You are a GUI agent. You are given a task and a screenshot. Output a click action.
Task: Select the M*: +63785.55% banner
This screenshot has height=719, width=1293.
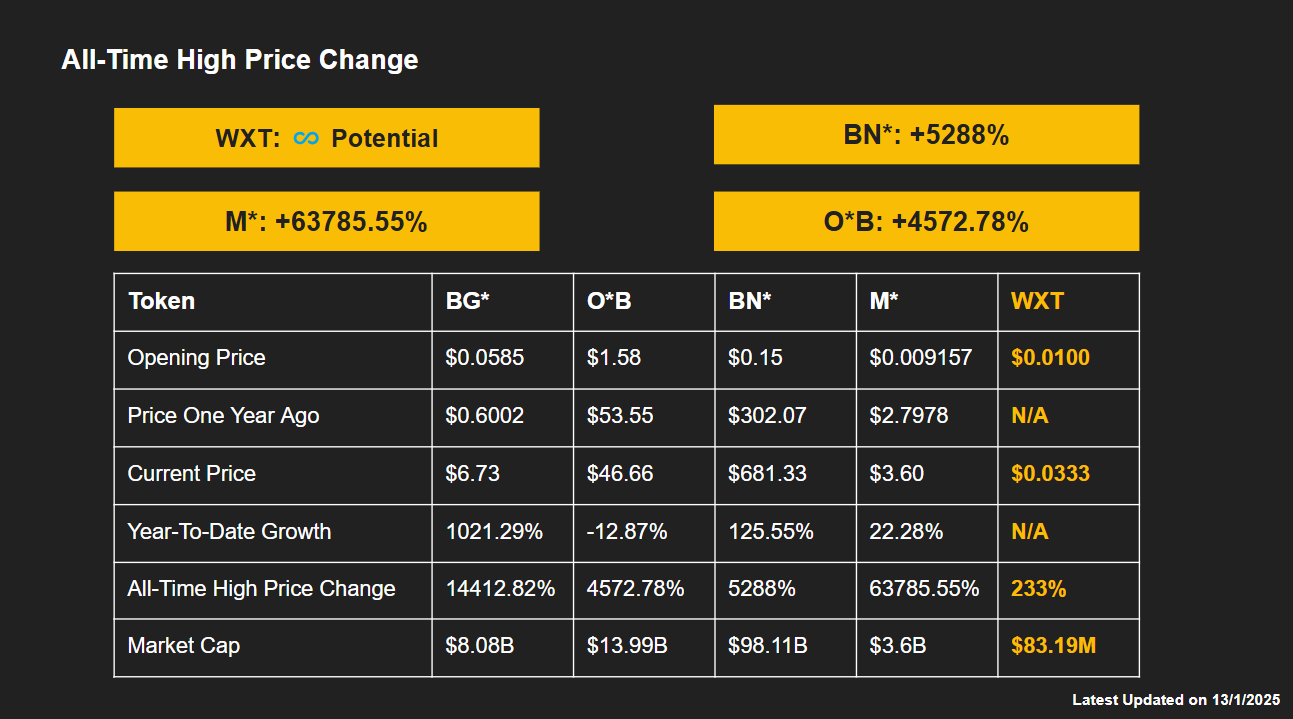[x=326, y=221]
